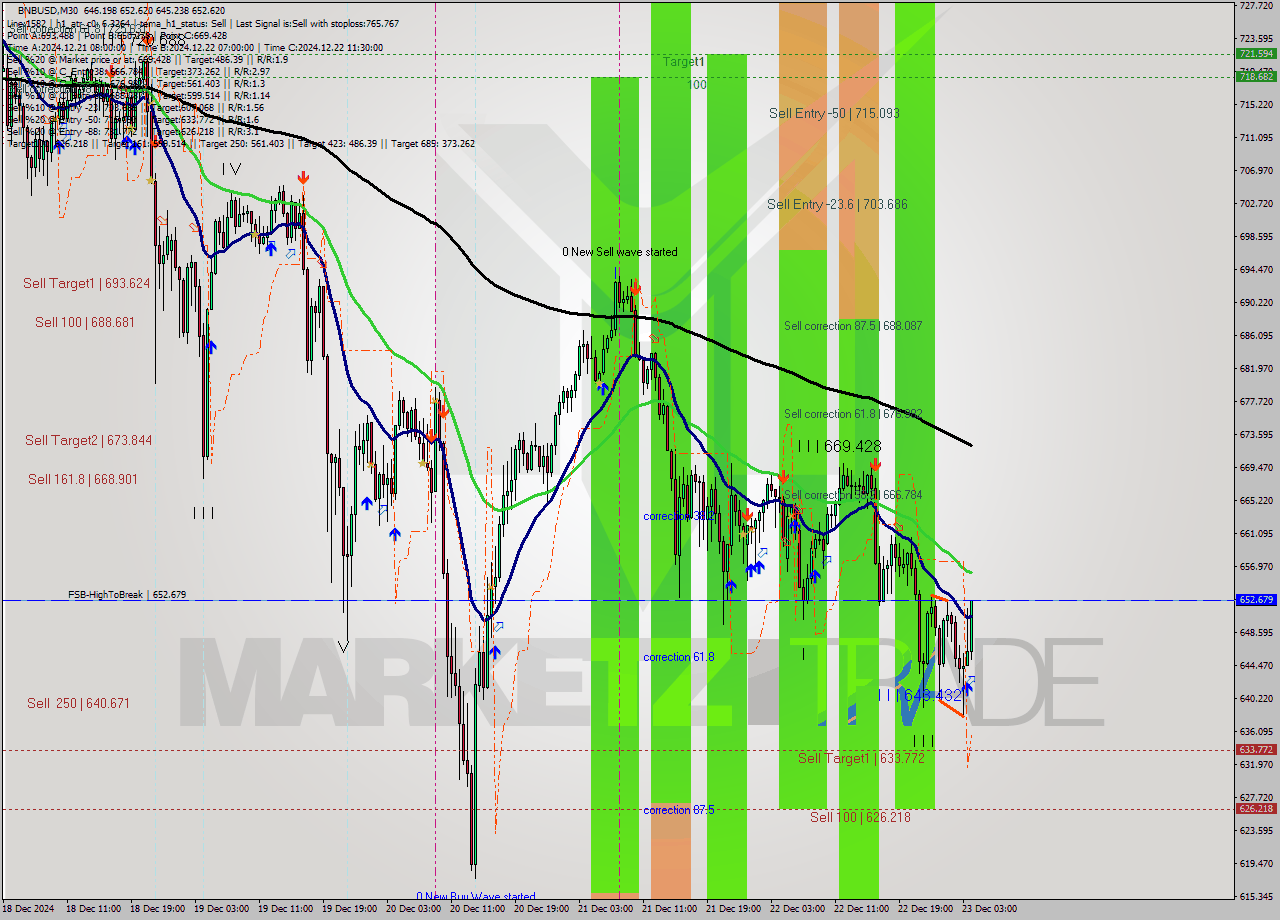1280x920 pixels.
Task: Select the 'Sell 250 | 640.671' label
Action: click(x=79, y=703)
